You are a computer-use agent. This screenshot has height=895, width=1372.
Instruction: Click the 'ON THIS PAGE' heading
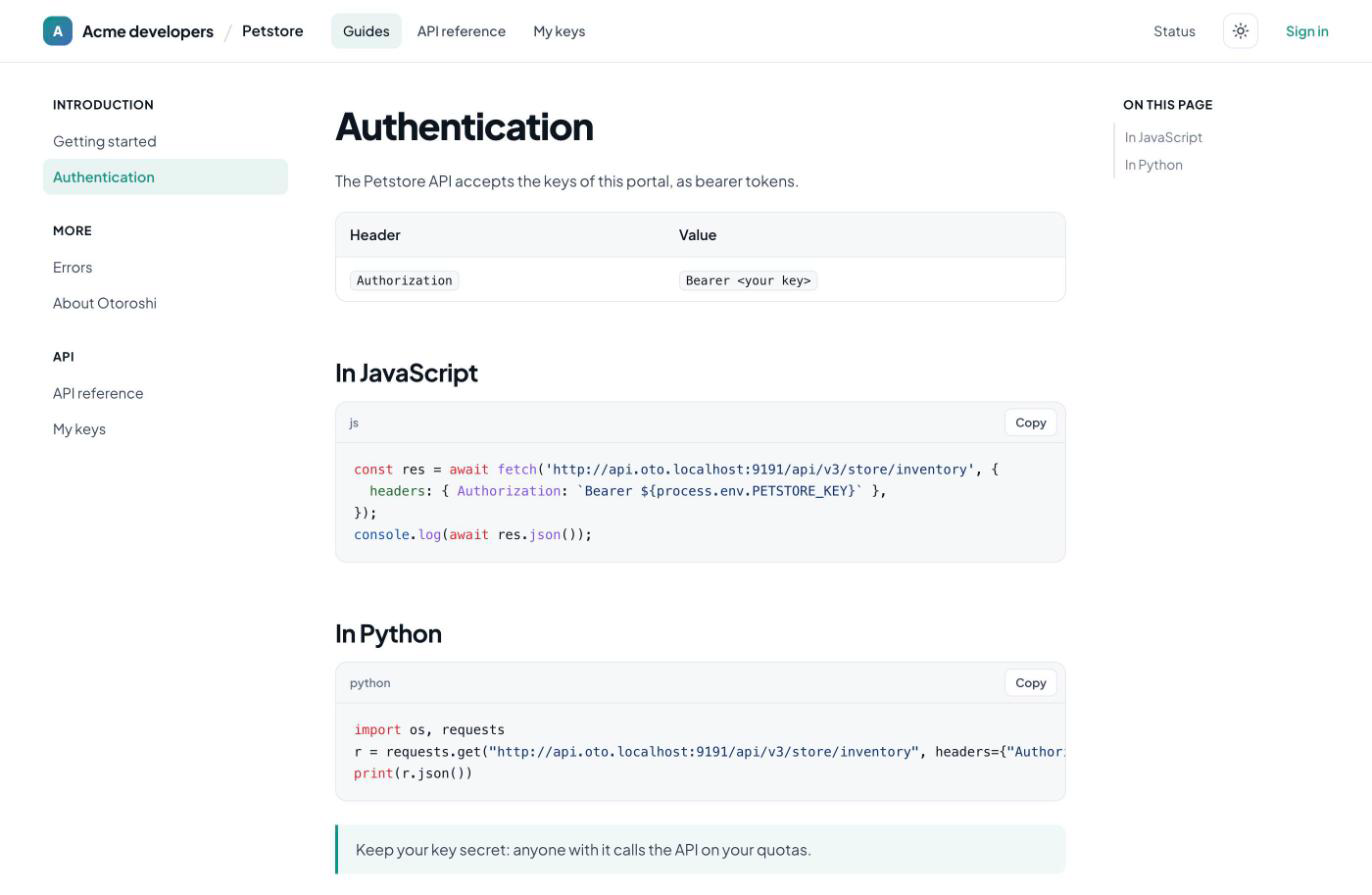point(1167,105)
